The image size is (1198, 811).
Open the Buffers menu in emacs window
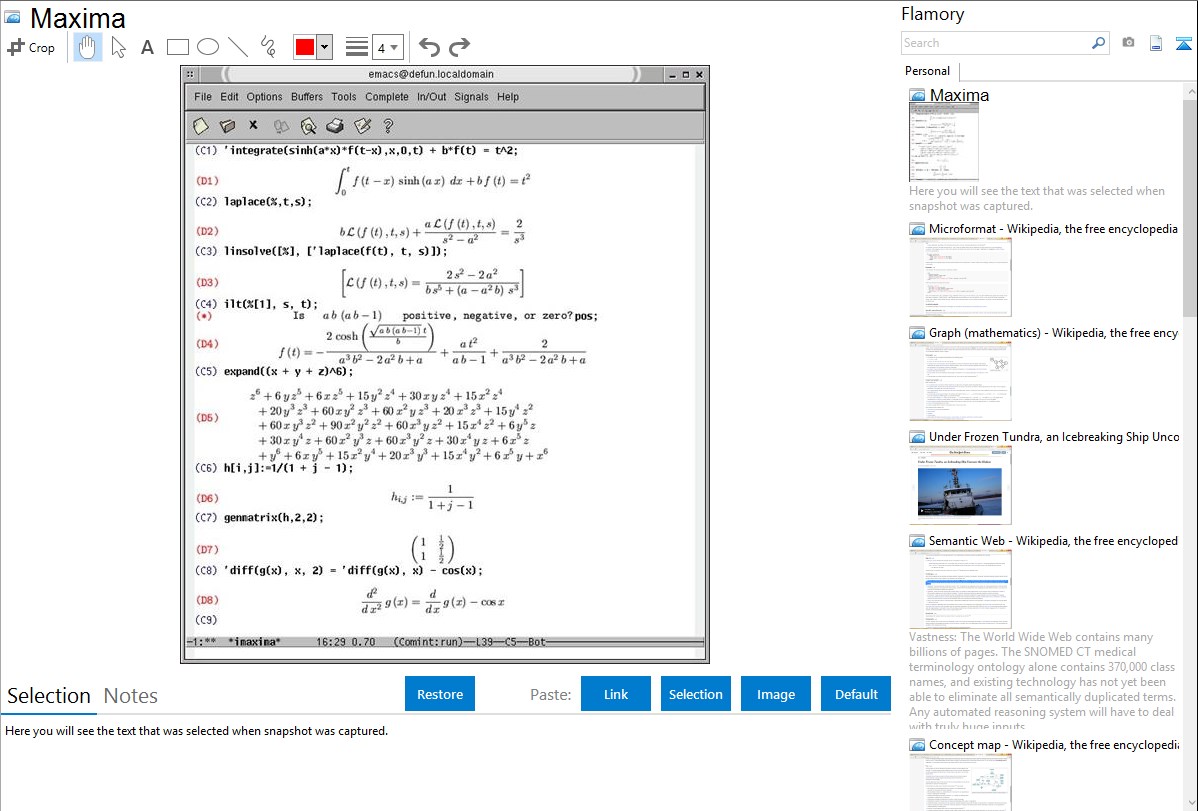[x=306, y=97]
